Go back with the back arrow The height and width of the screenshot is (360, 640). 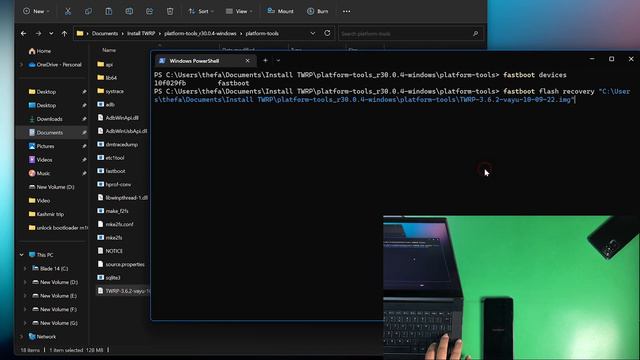(x=24, y=33)
